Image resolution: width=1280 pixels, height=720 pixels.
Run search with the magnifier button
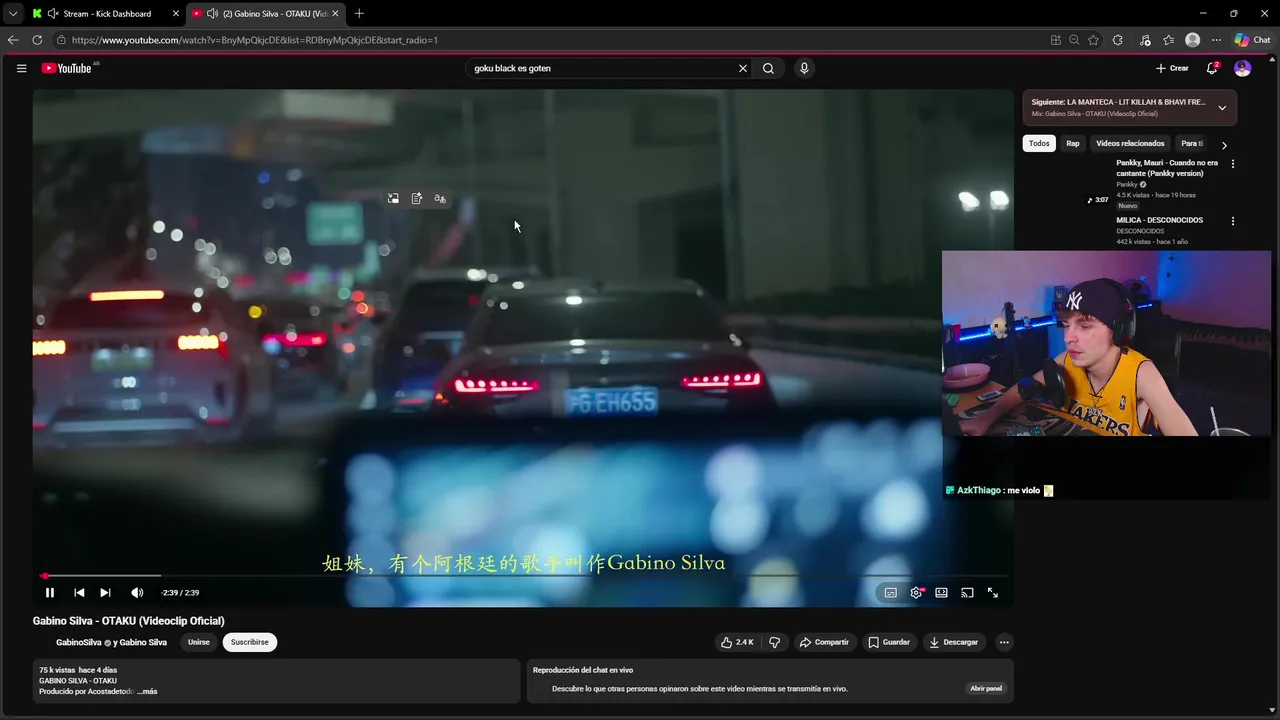768,68
